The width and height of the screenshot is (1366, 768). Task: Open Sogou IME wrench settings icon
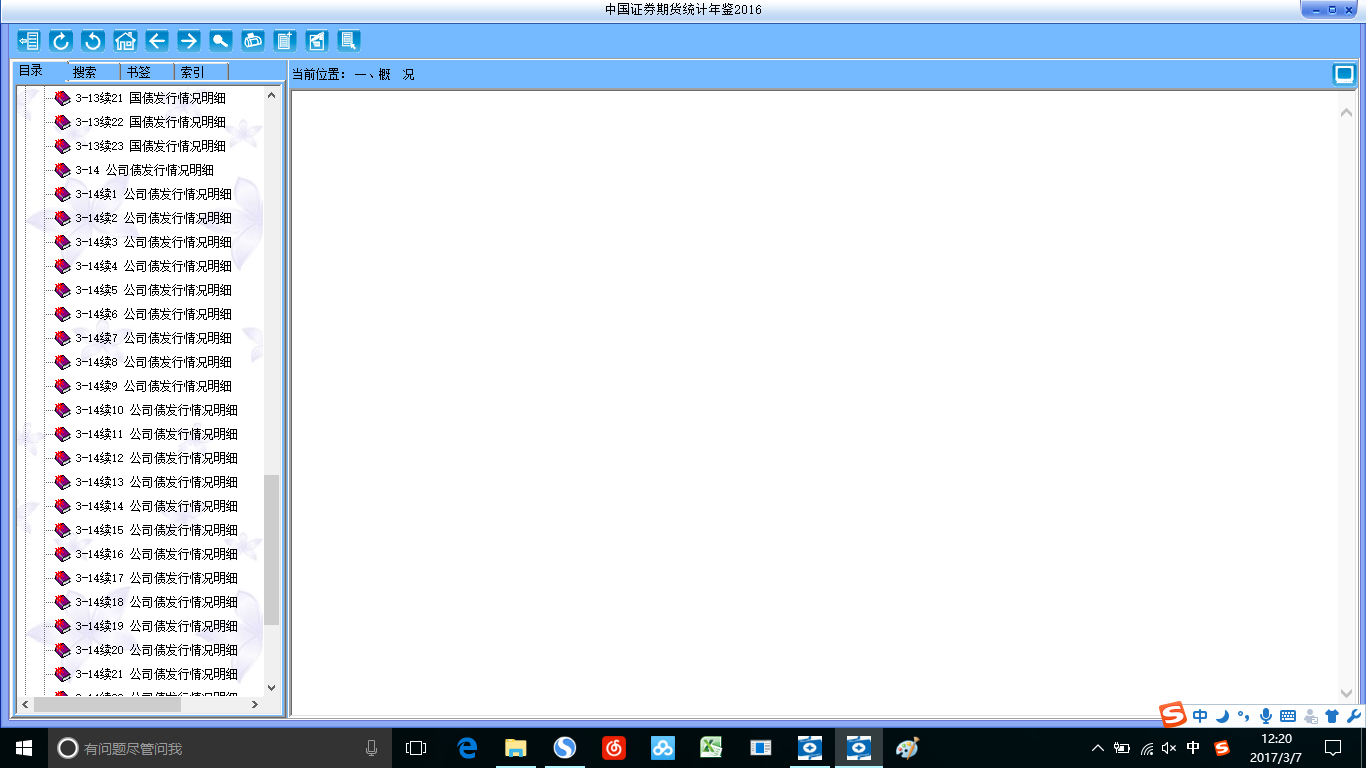coord(1354,716)
